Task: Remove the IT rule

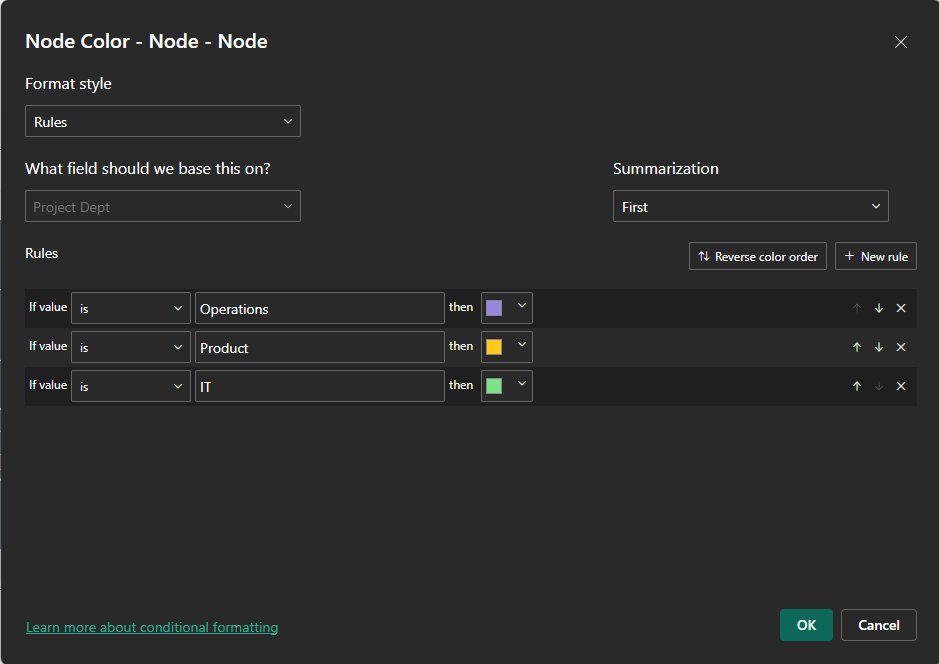Action: [901, 386]
